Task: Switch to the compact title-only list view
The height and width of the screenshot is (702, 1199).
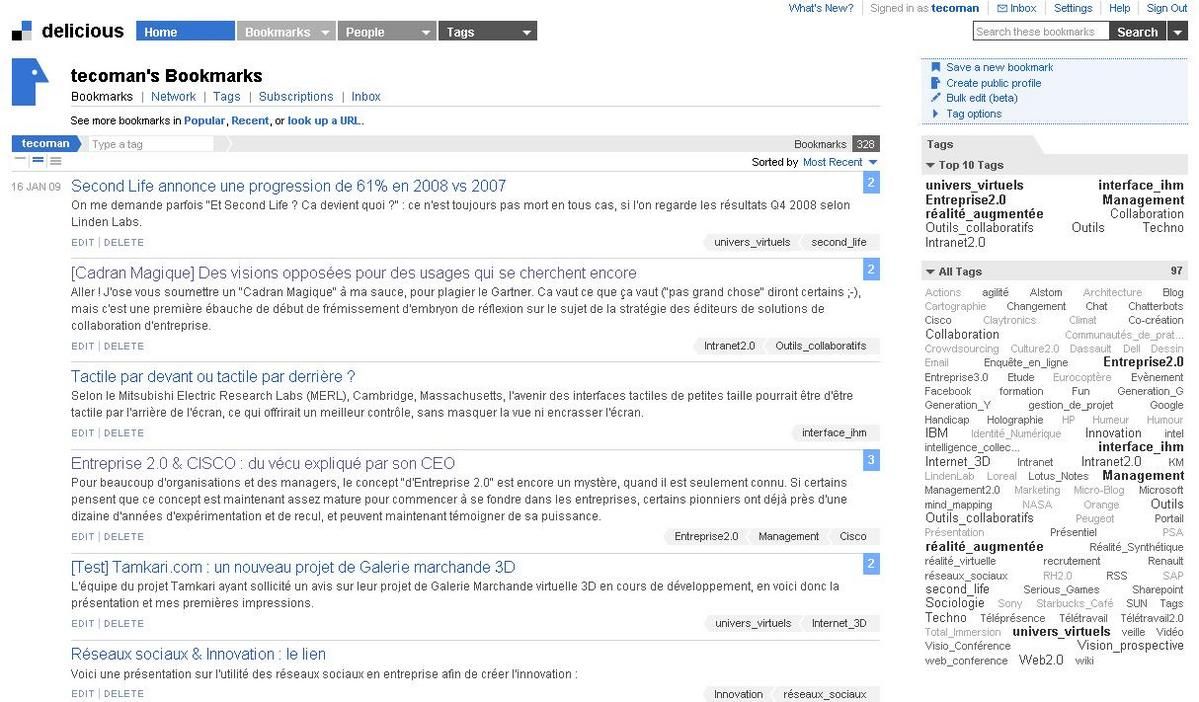Action: (21, 161)
